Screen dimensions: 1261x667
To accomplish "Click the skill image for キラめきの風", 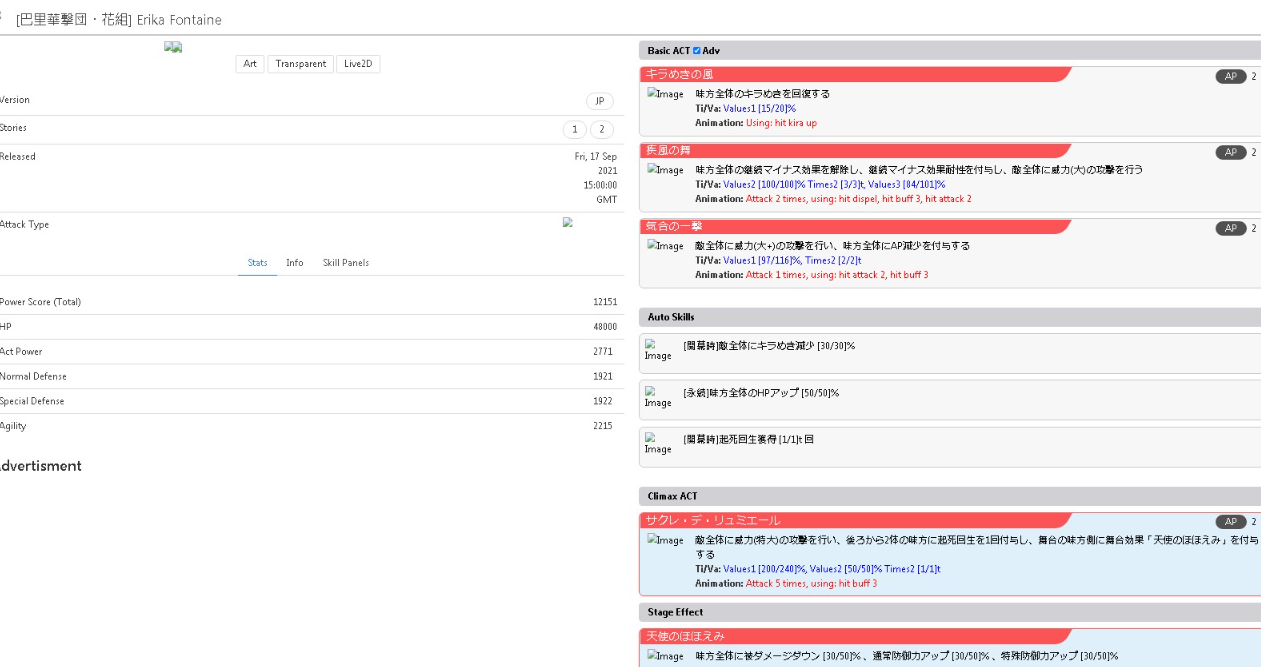I will 665,94.
